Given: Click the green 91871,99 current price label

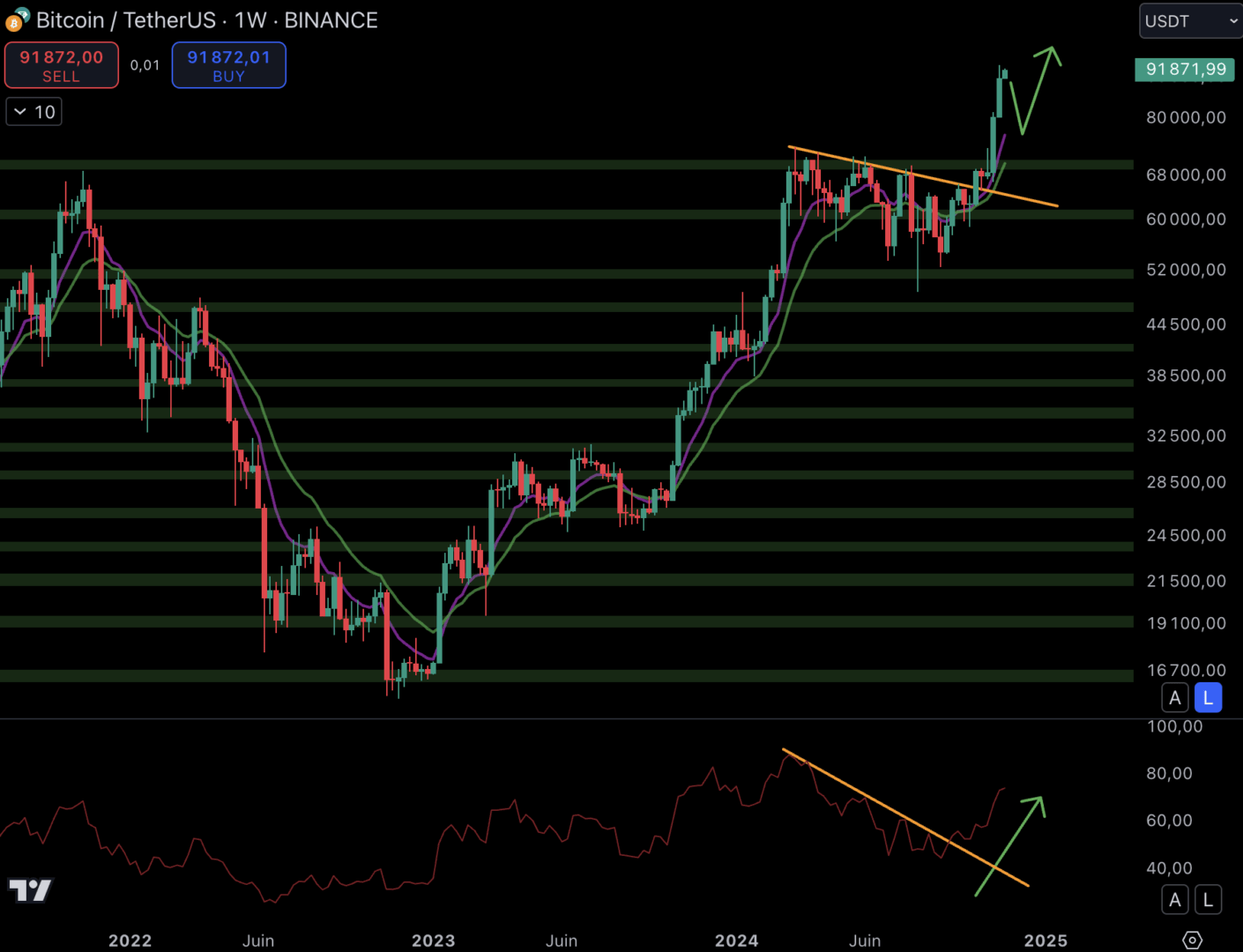Looking at the screenshot, I should tap(1185, 70).
